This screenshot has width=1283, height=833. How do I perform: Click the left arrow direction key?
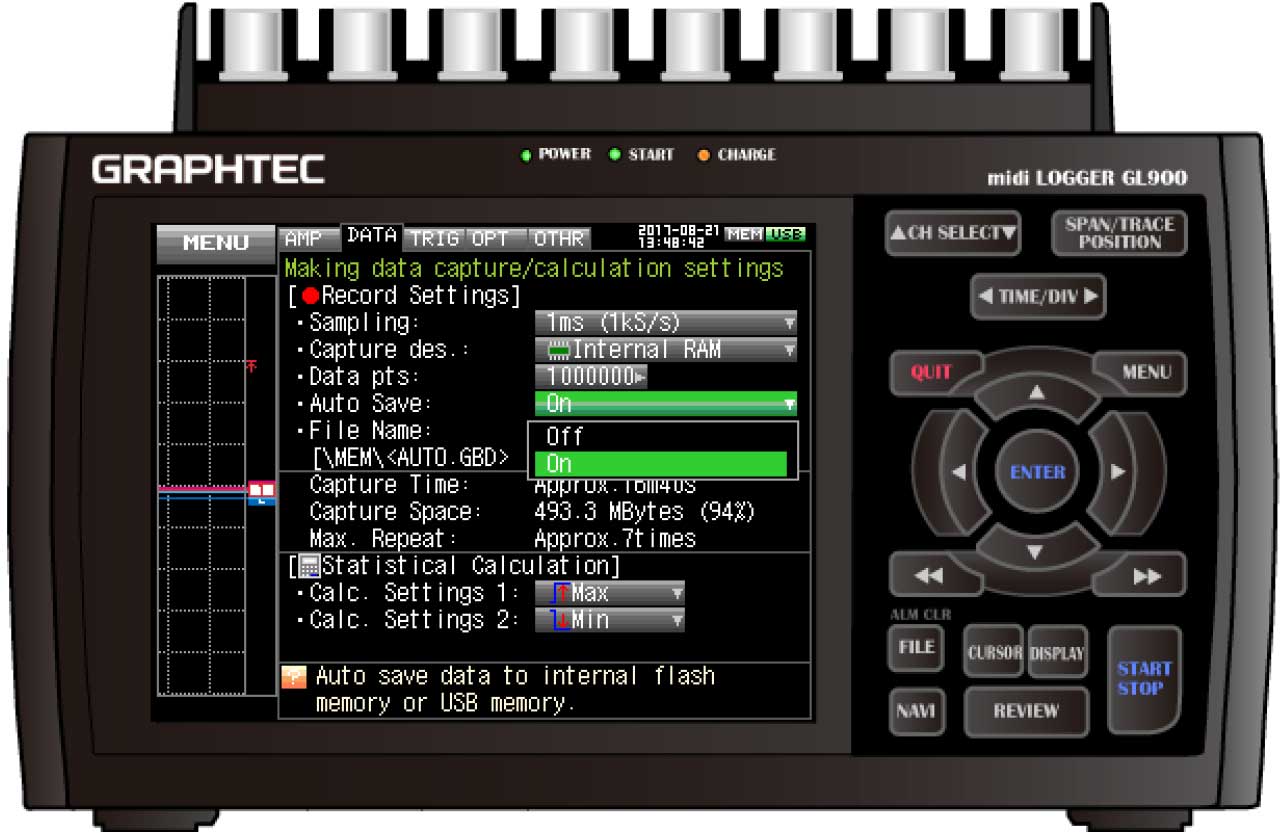(x=956, y=472)
